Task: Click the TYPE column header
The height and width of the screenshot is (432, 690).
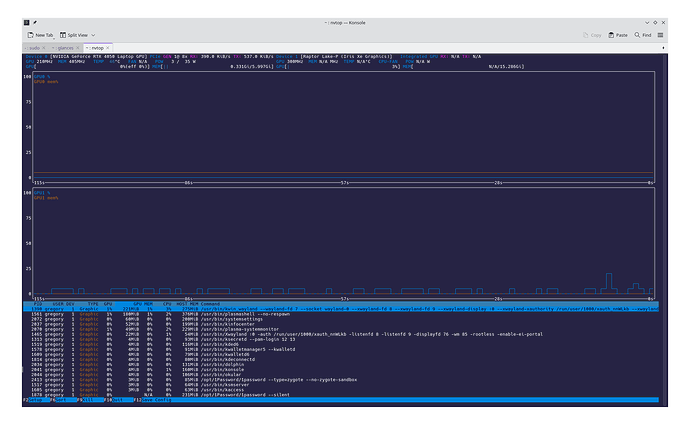Action: click(x=93, y=304)
